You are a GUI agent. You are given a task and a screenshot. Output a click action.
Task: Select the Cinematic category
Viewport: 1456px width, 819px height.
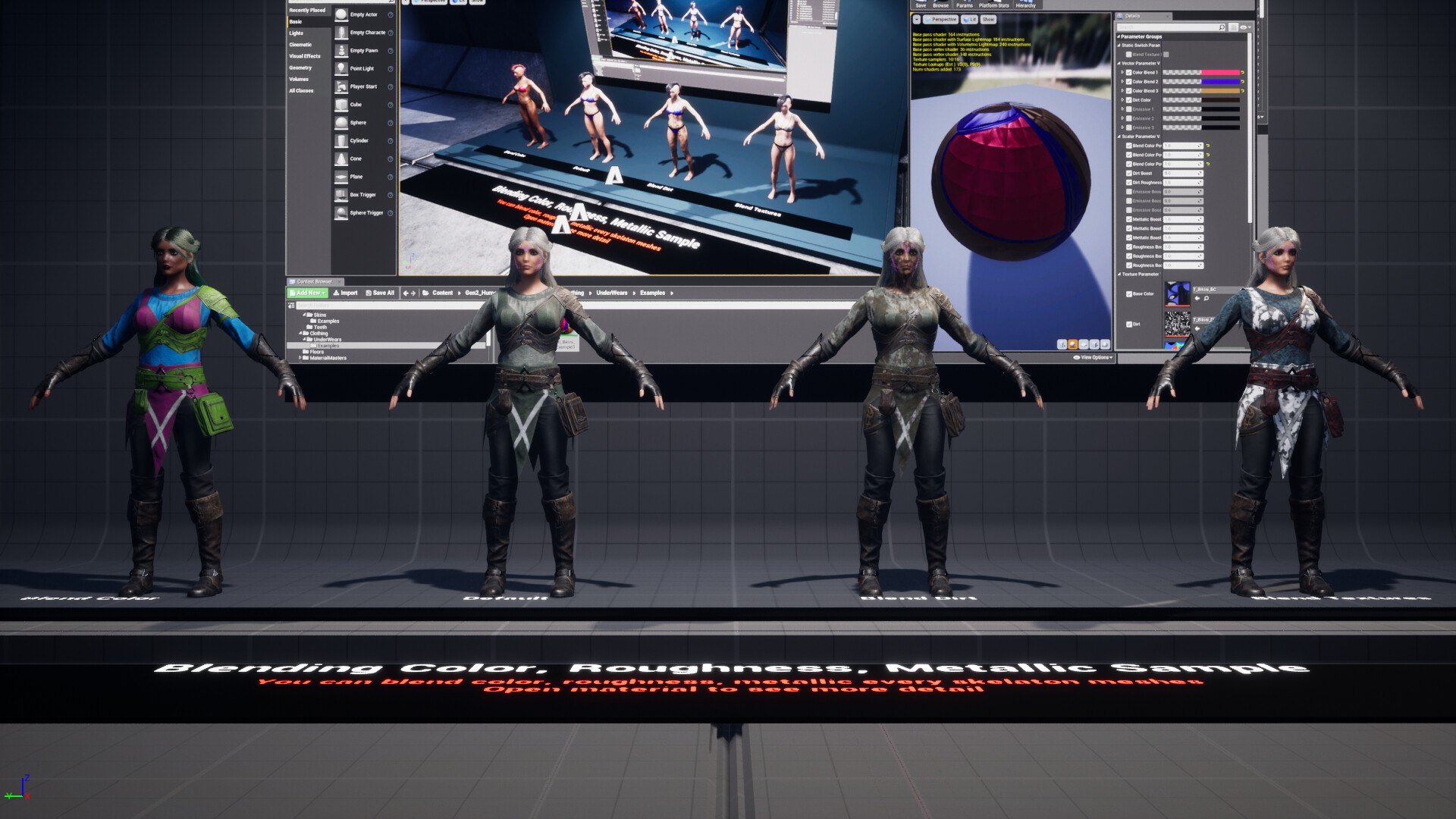coord(300,45)
